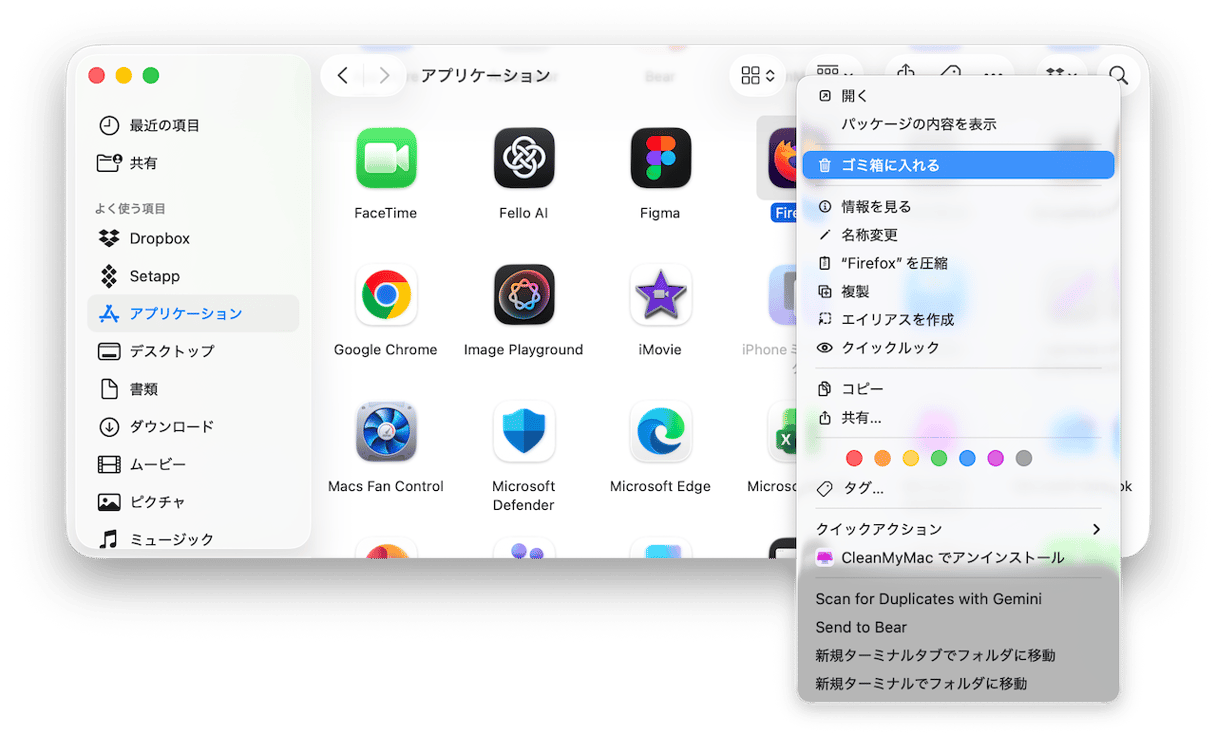Select the Macs Fan Control app icon
Image resolution: width=1216 pixels, height=735 pixels.
point(386,432)
